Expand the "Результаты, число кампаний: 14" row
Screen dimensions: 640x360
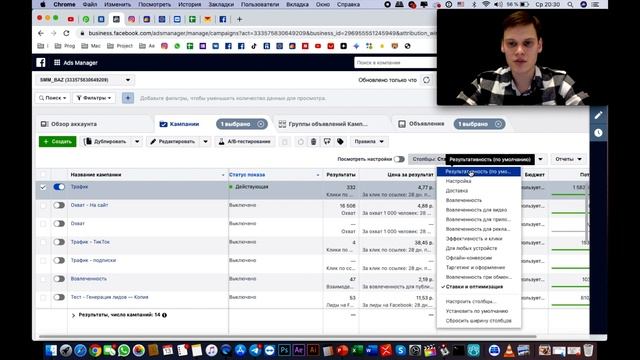(73, 315)
